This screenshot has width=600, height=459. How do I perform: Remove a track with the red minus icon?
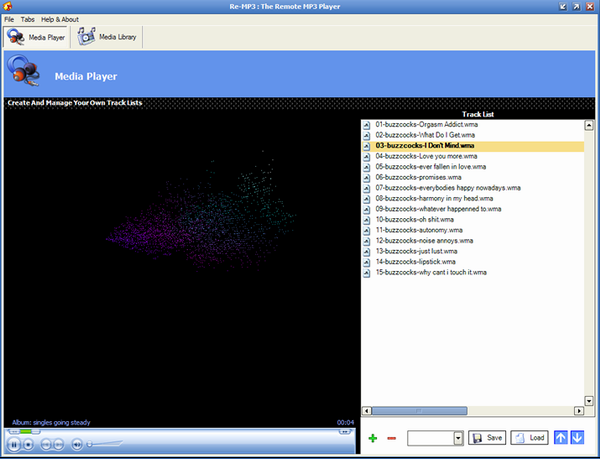coord(391,438)
